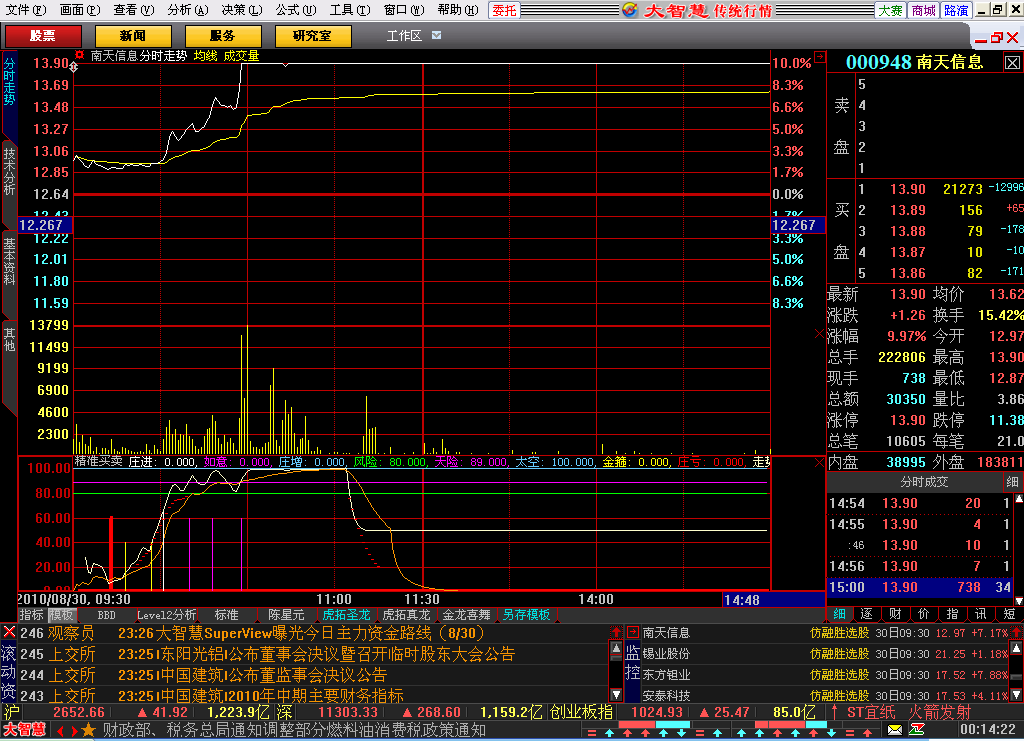Close the scrolling news panel red X
The width and height of the screenshot is (1024, 741).
point(9,632)
